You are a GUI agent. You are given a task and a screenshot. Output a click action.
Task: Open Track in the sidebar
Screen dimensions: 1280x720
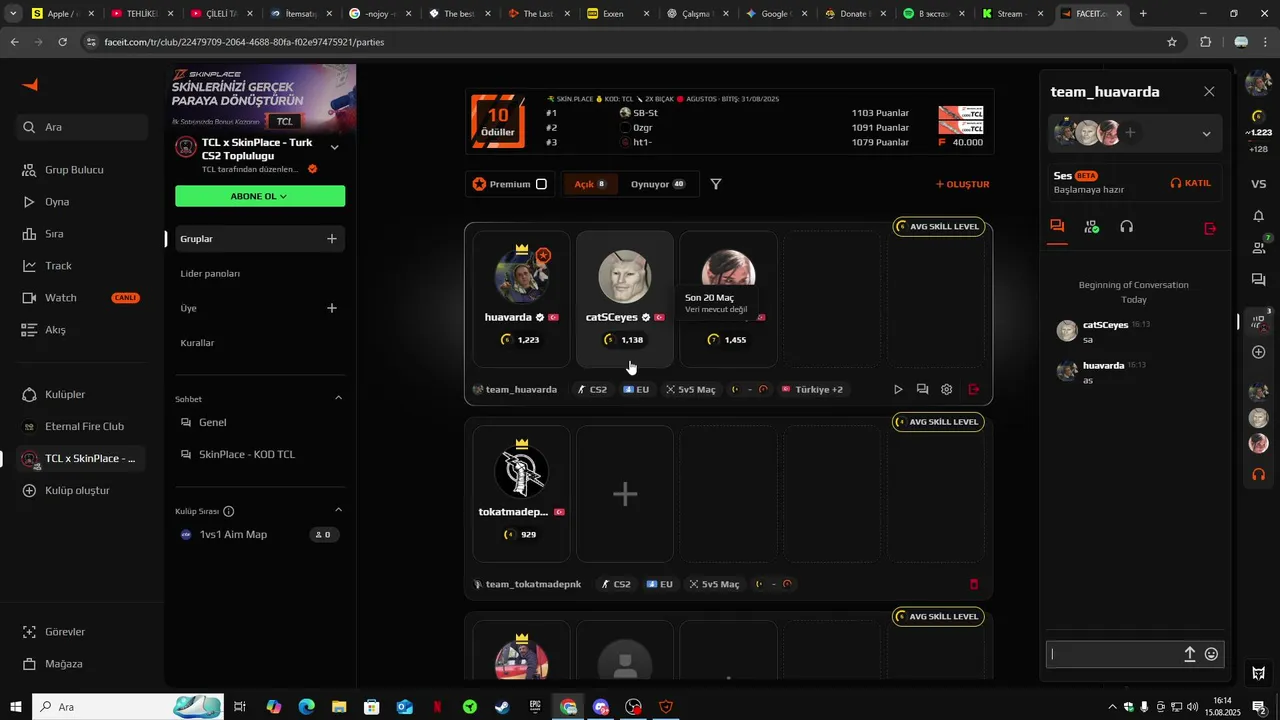tap(58, 266)
